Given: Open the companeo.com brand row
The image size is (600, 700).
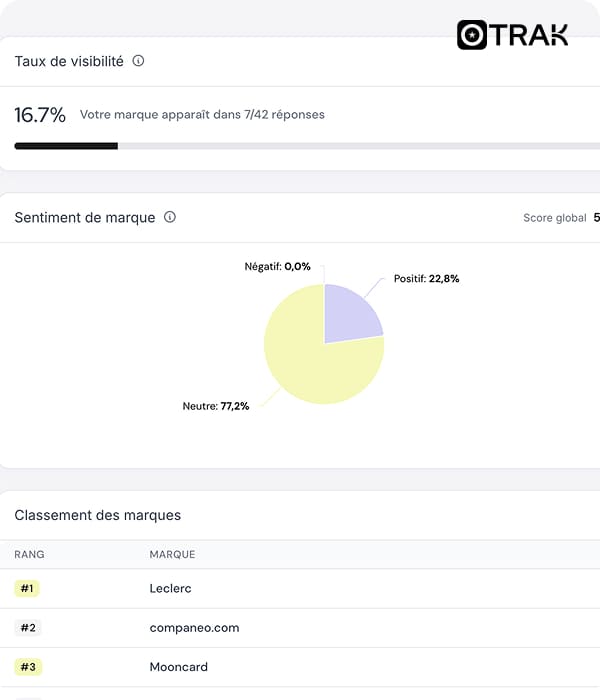Looking at the screenshot, I should [300, 628].
